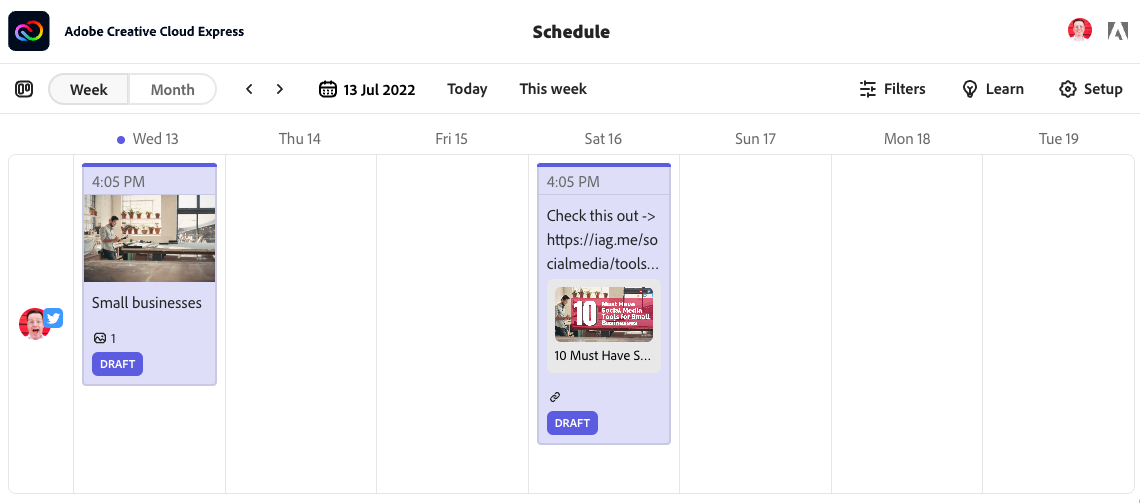This screenshot has width=1140, height=503.
Task: Go to the previous week arrow
Action: coord(249,89)
